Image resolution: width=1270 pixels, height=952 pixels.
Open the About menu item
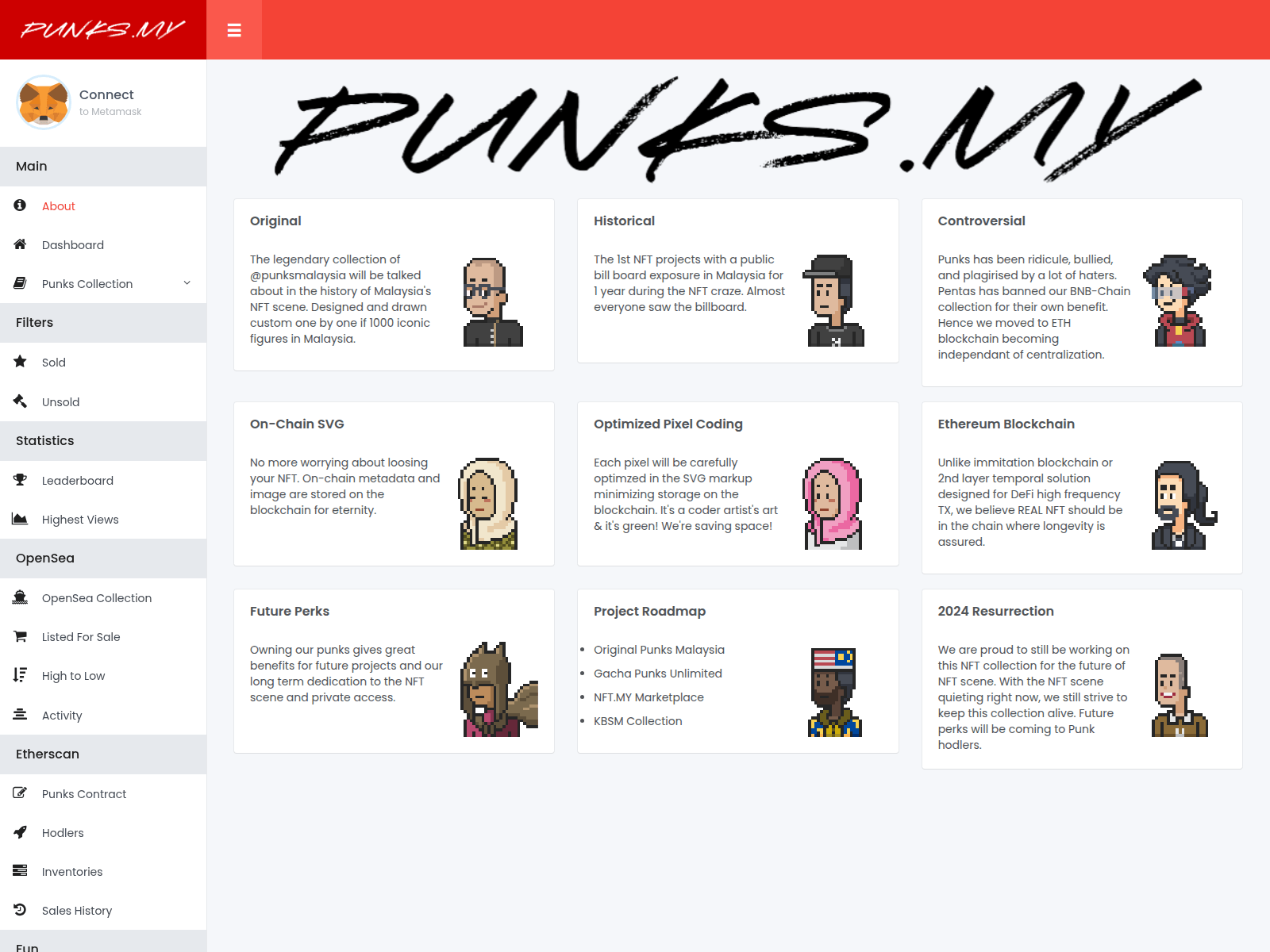click(103, 206)
